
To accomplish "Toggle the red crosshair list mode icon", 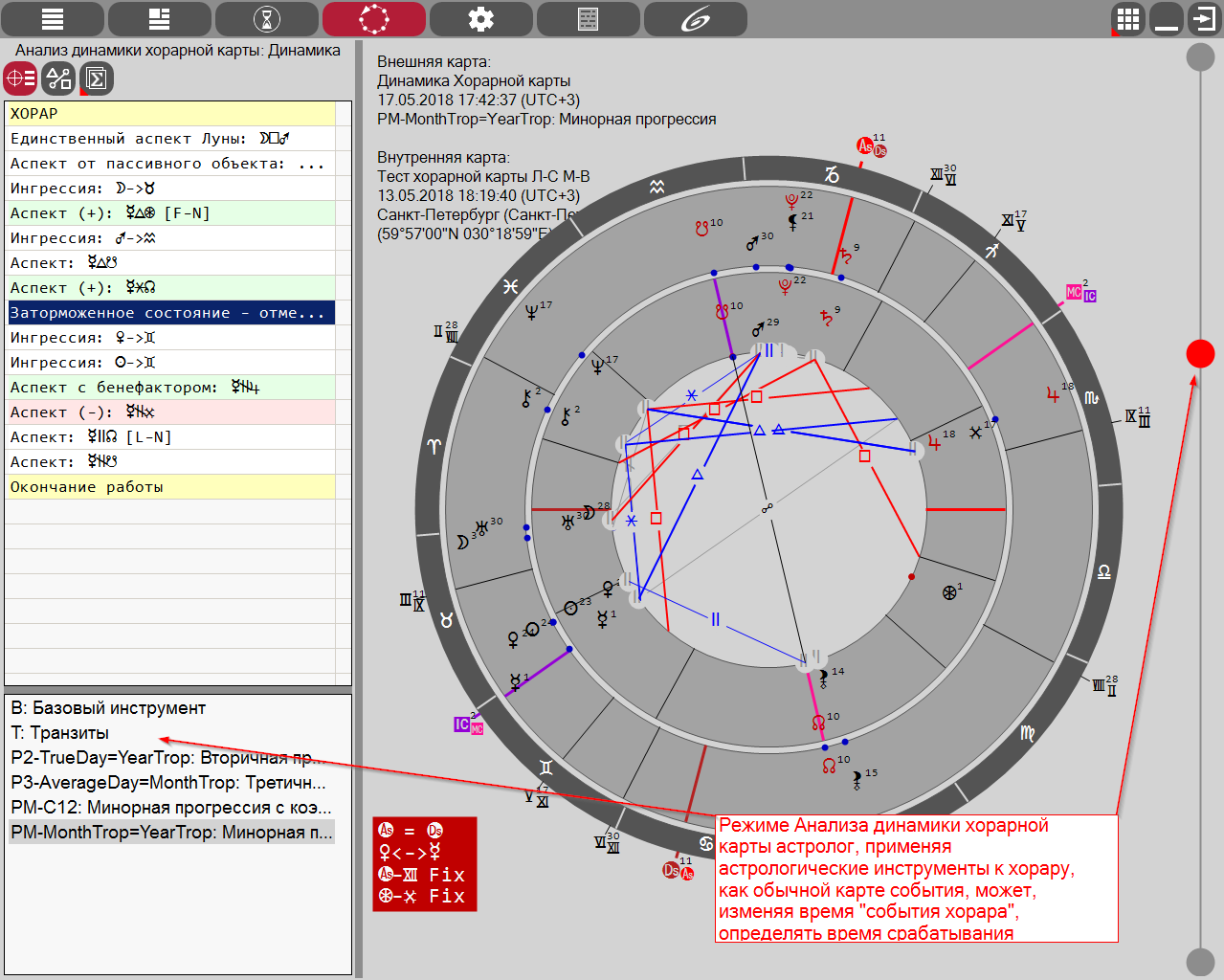I will point(20,78).
